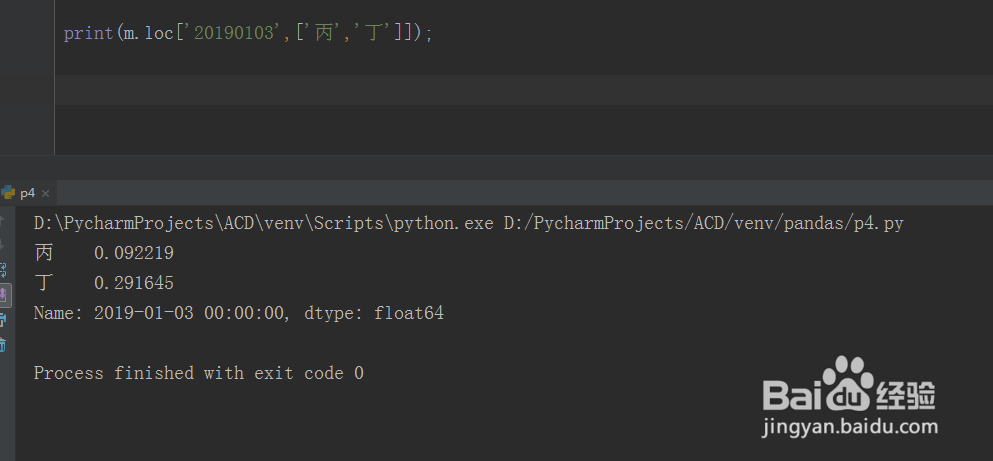Click the print(m.loc...) code line
The height and width of the screenshot is (461, 993).
248,33
